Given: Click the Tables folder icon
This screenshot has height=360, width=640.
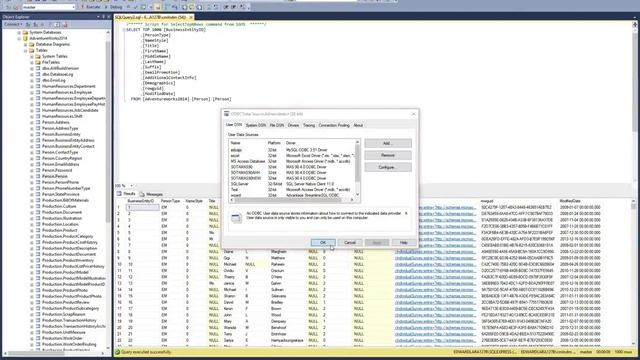Looking at the screenshot, I should point(32,50).
